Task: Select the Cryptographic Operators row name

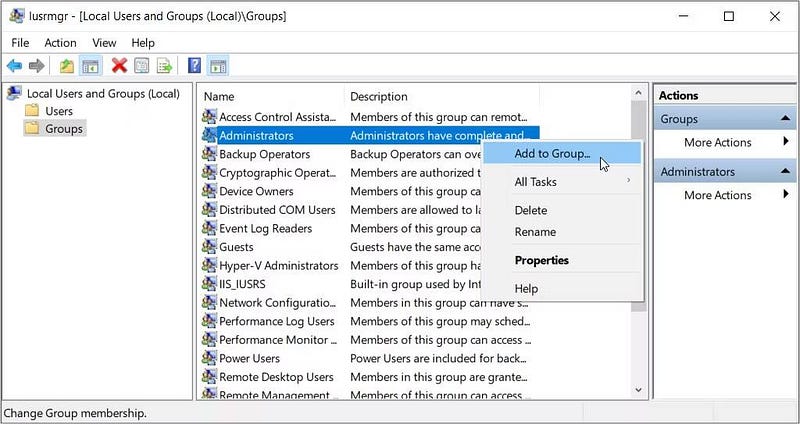Action: tap(278, 172)
